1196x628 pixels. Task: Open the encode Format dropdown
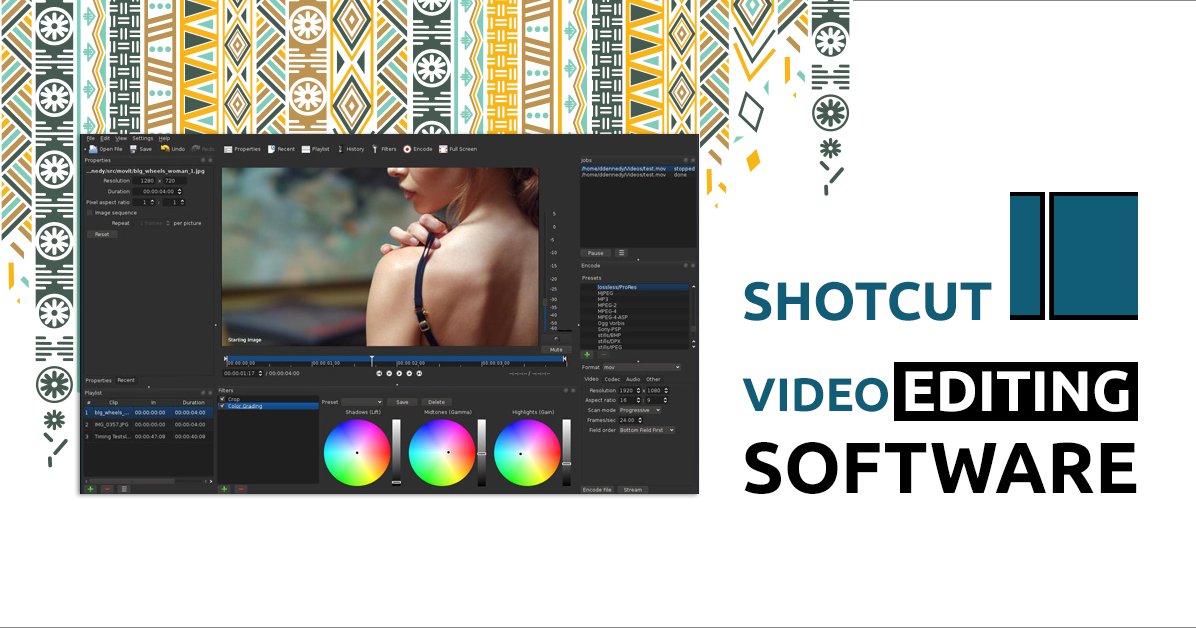(641, 368)
